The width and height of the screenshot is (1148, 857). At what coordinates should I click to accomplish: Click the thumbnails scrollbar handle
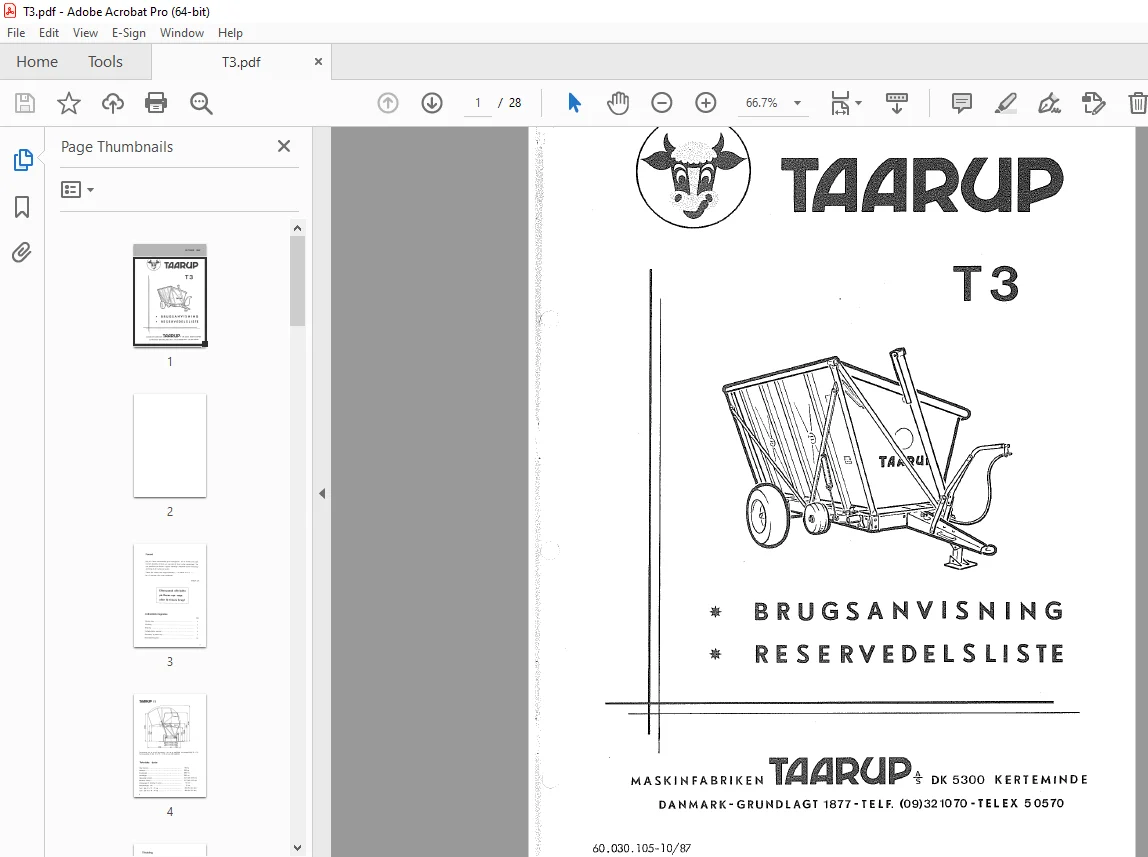297,281
